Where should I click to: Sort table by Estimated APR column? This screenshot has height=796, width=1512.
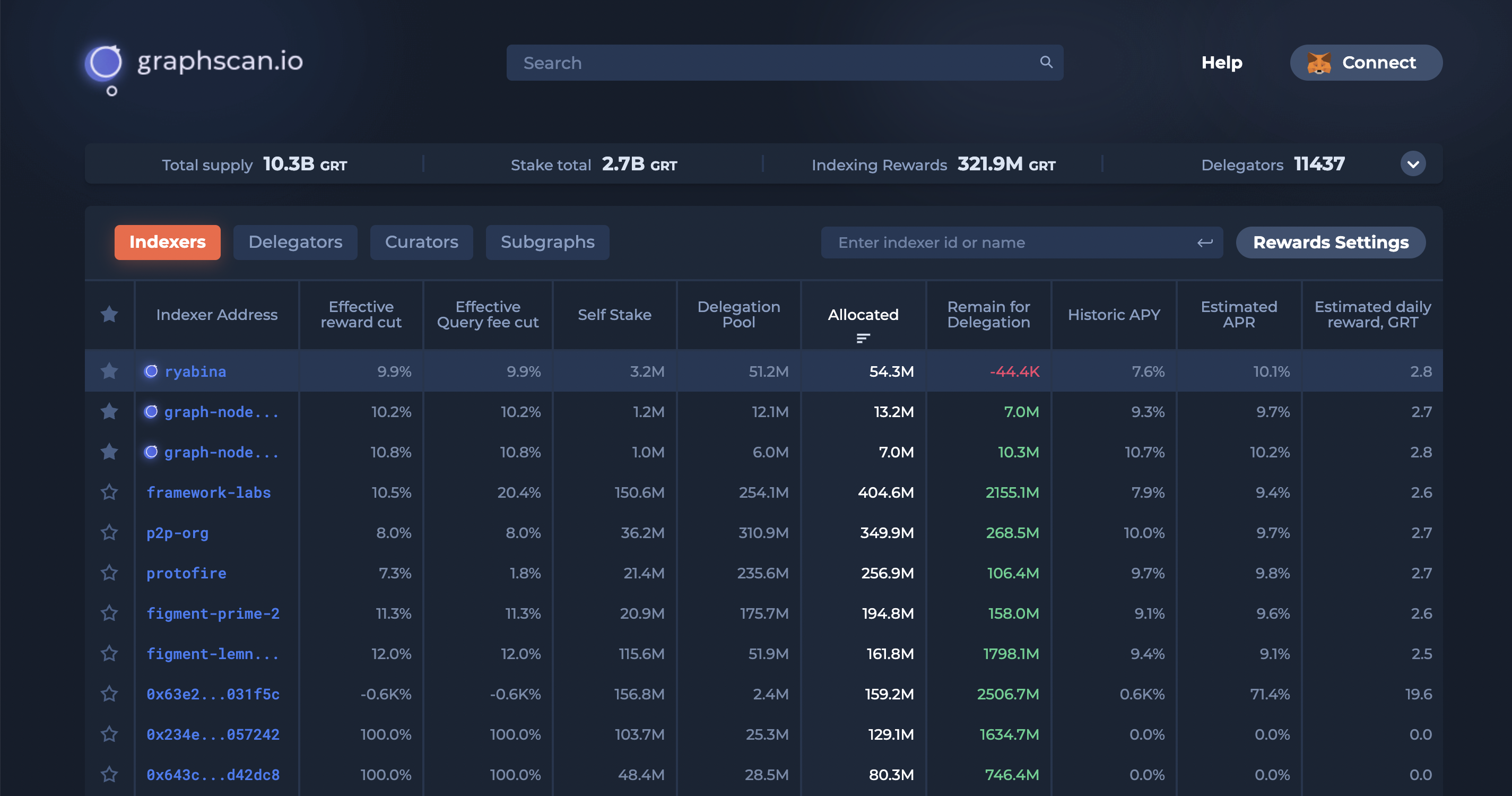coord(1238,315)
